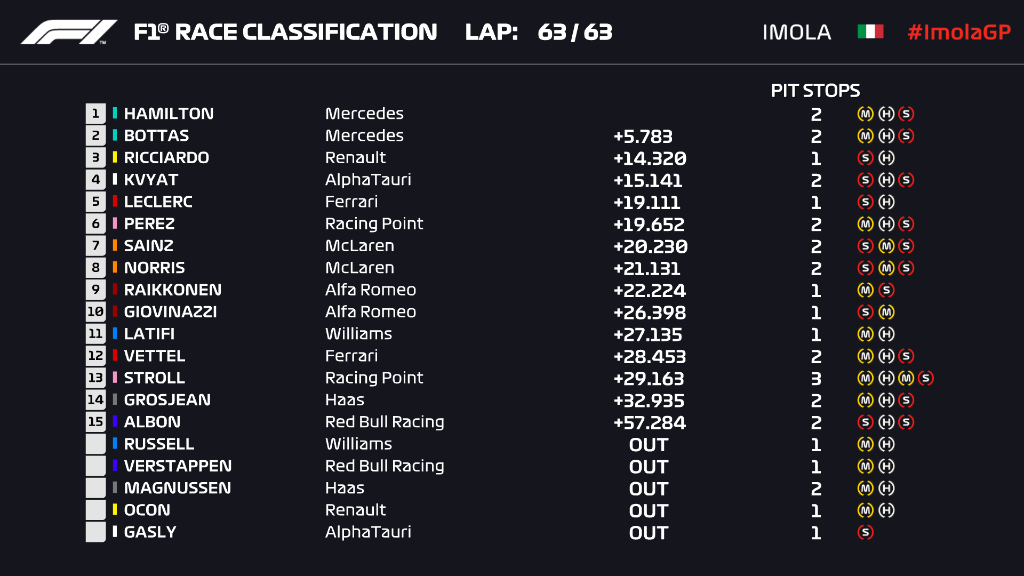Click Ricciardo's hard tyre icon
1024x576 pixels.
point(885,158)
